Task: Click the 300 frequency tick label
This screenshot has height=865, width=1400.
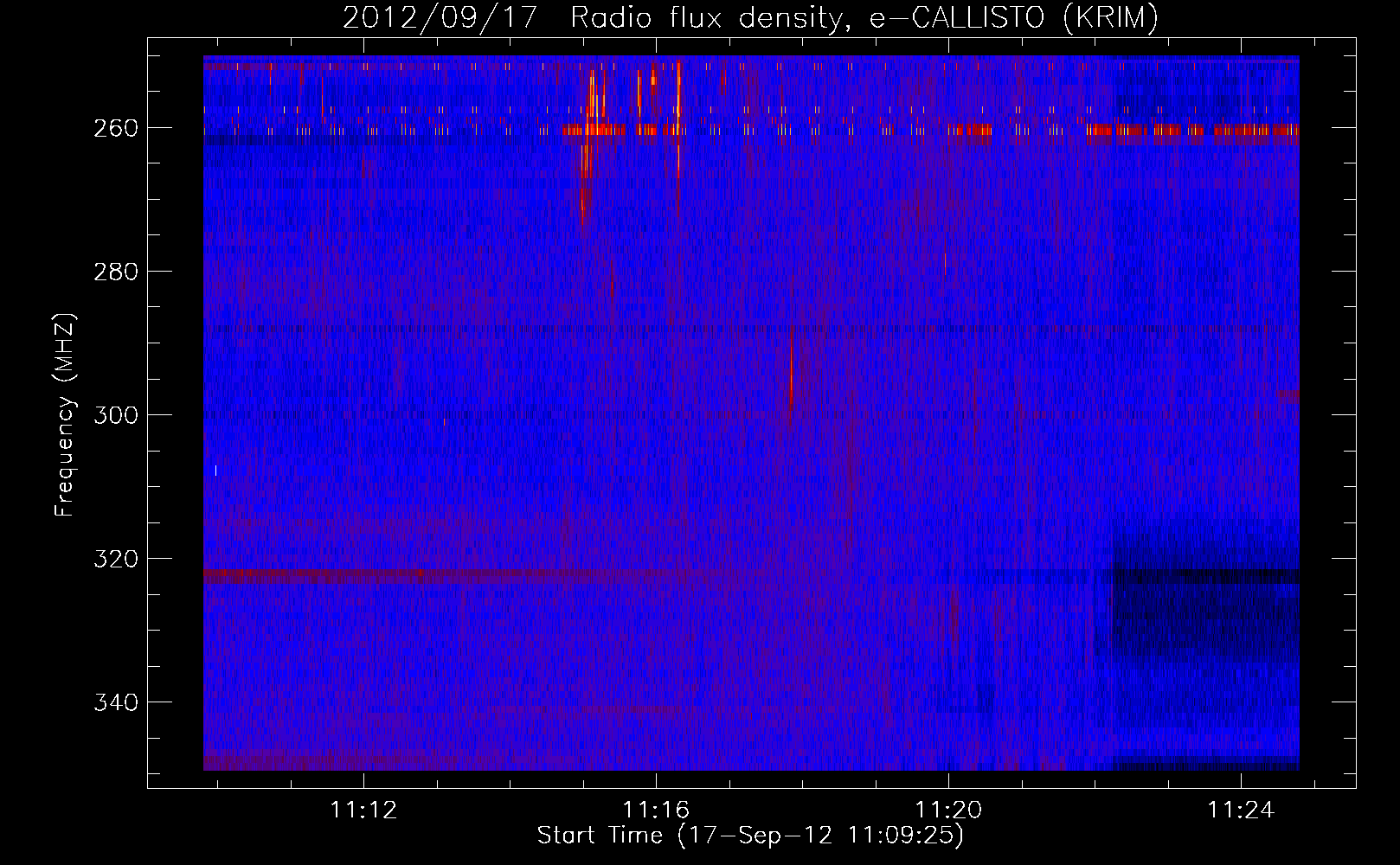Action: [115, 415]
